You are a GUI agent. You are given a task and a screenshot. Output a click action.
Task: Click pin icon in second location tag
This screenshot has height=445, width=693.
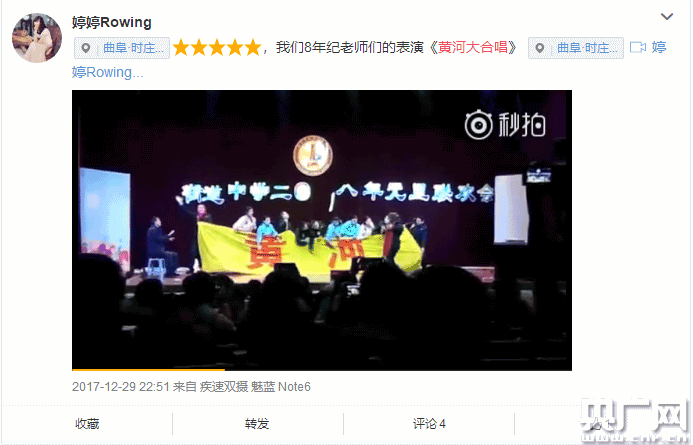pos(540,48)
